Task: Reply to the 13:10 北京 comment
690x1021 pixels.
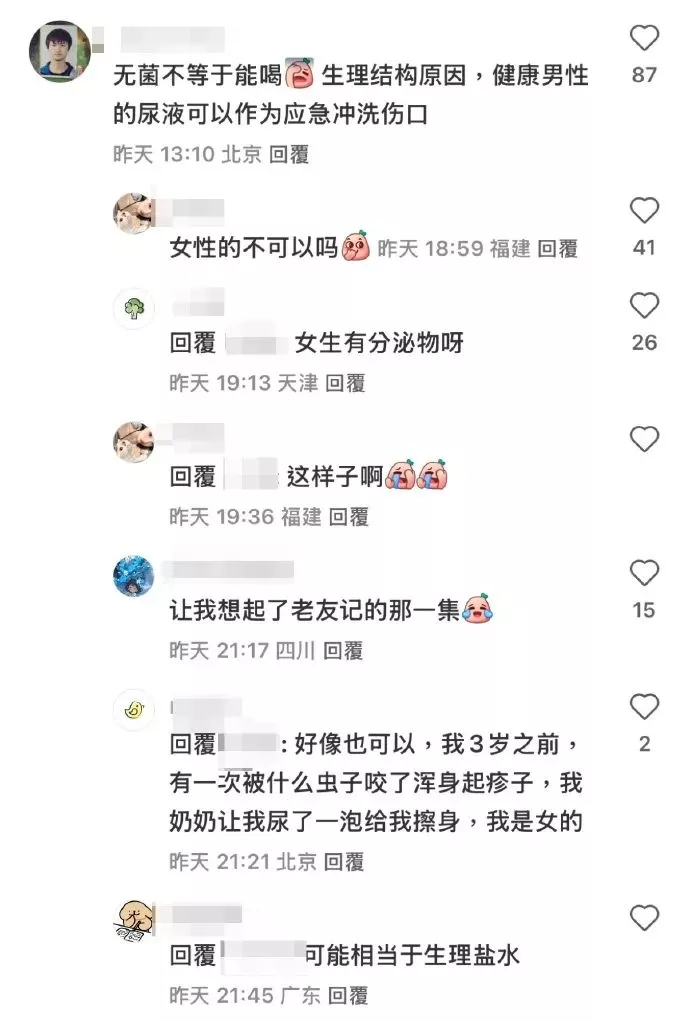Action: click(x=288, y=154)
